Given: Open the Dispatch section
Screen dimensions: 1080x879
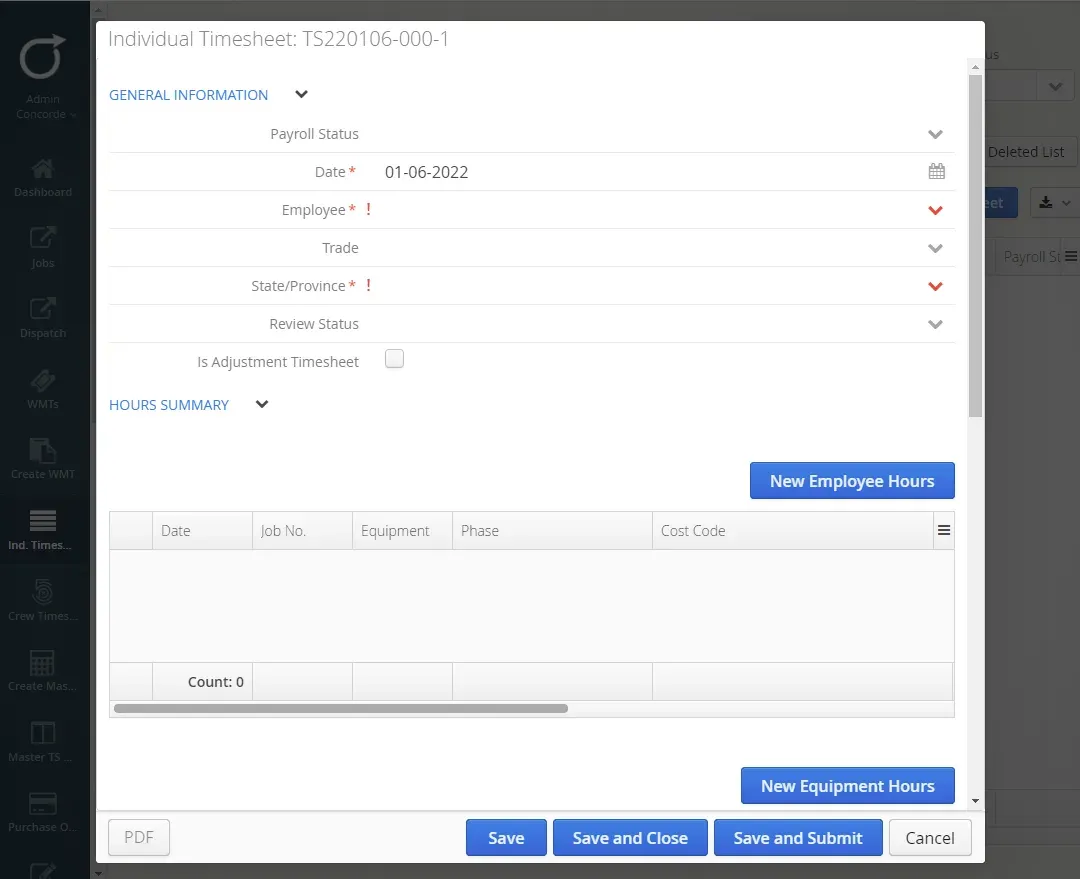Looking at the screenshot, I should point(43,315).
